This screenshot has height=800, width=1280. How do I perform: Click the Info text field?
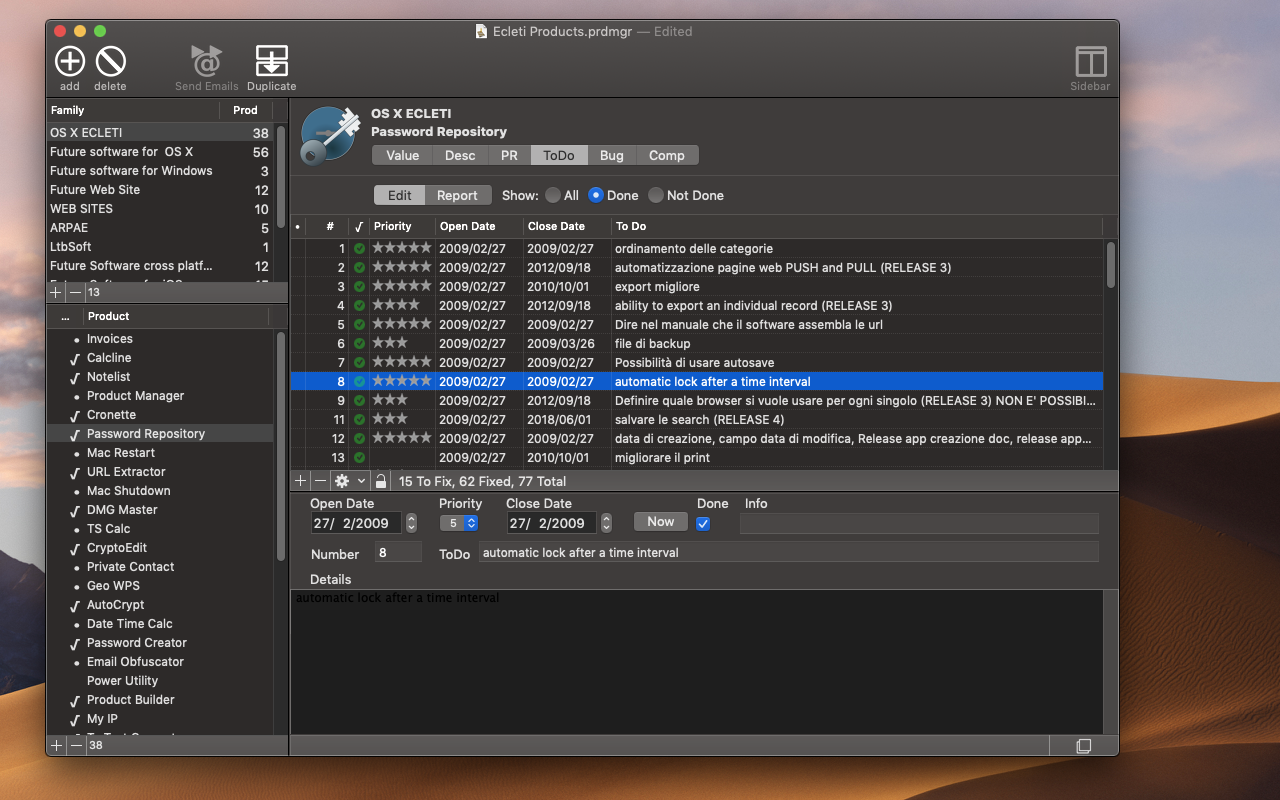918,523
